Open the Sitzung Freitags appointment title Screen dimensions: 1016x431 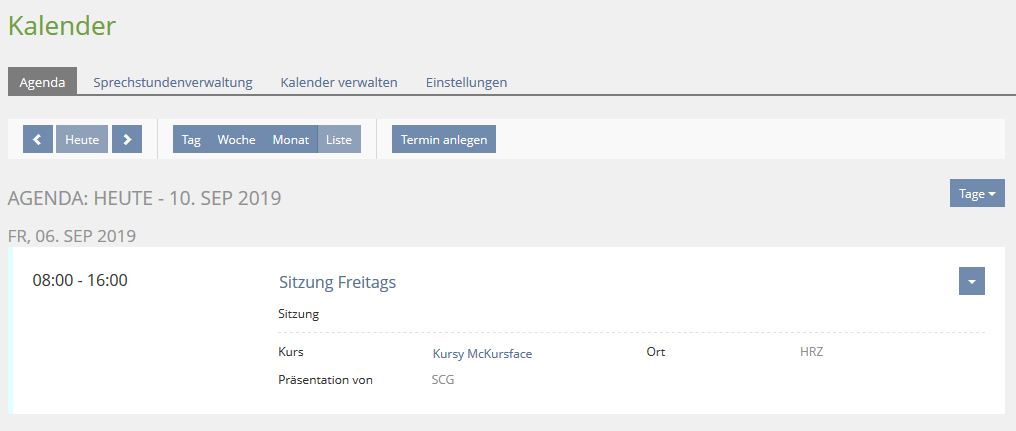337,282
